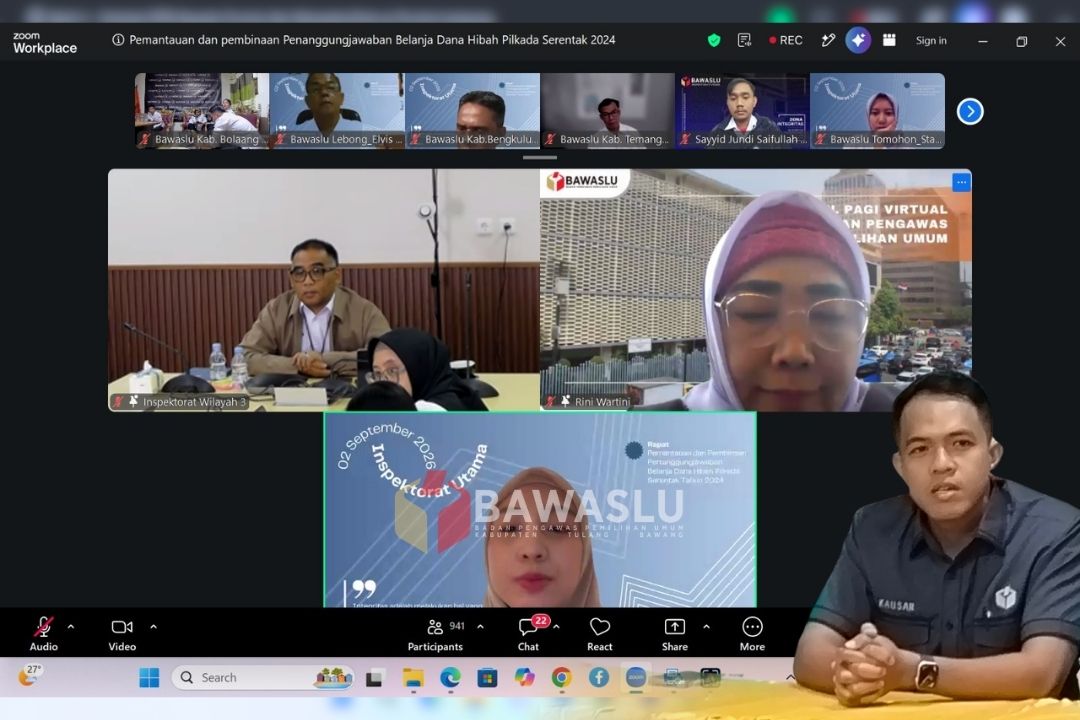Open the AI Companion sparkle icon
This screenshot has width=1080, height=720.
(858, 41)
